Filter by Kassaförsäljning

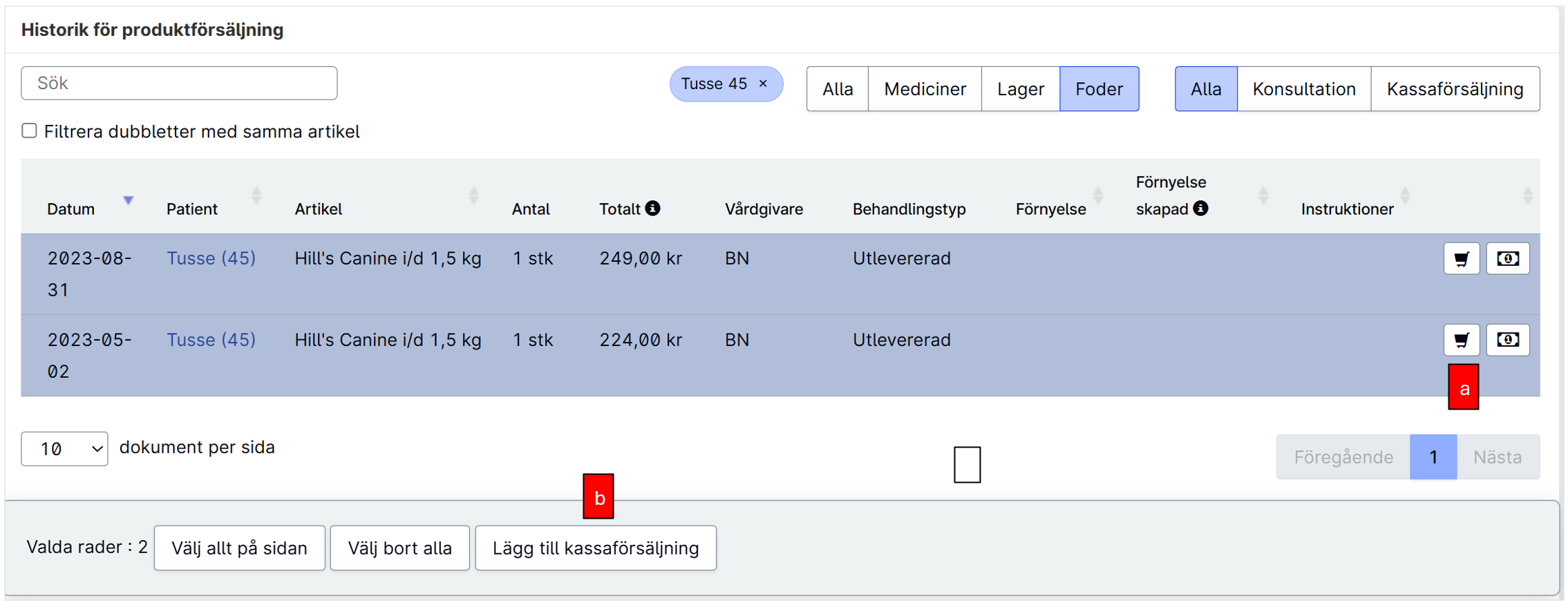pyautogui.click(x=1455, y=89)
